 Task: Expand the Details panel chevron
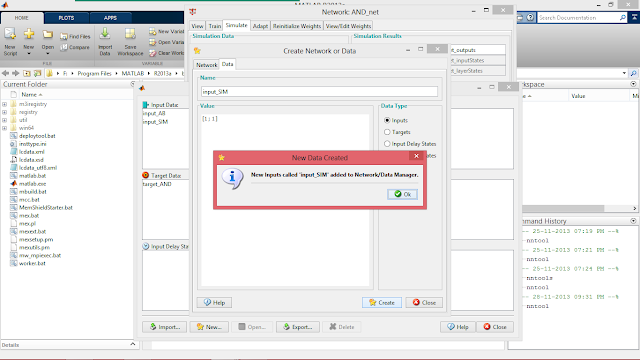coord(133,344)
